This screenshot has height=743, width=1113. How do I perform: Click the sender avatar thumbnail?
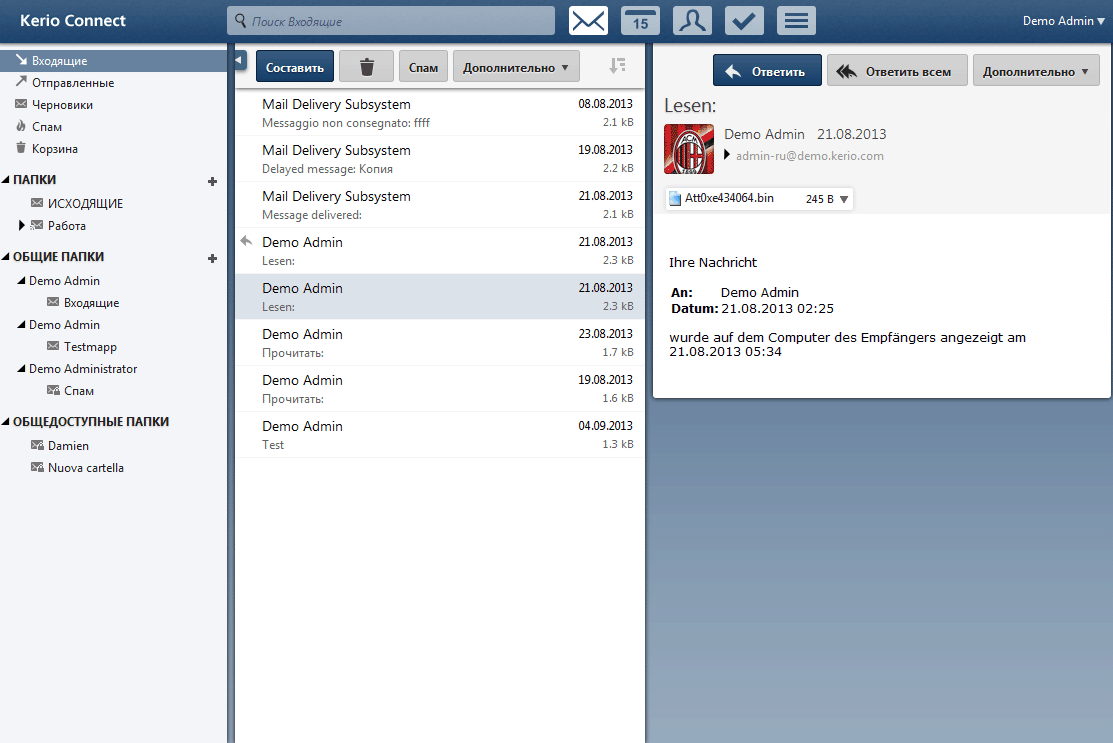click(689, 149)
